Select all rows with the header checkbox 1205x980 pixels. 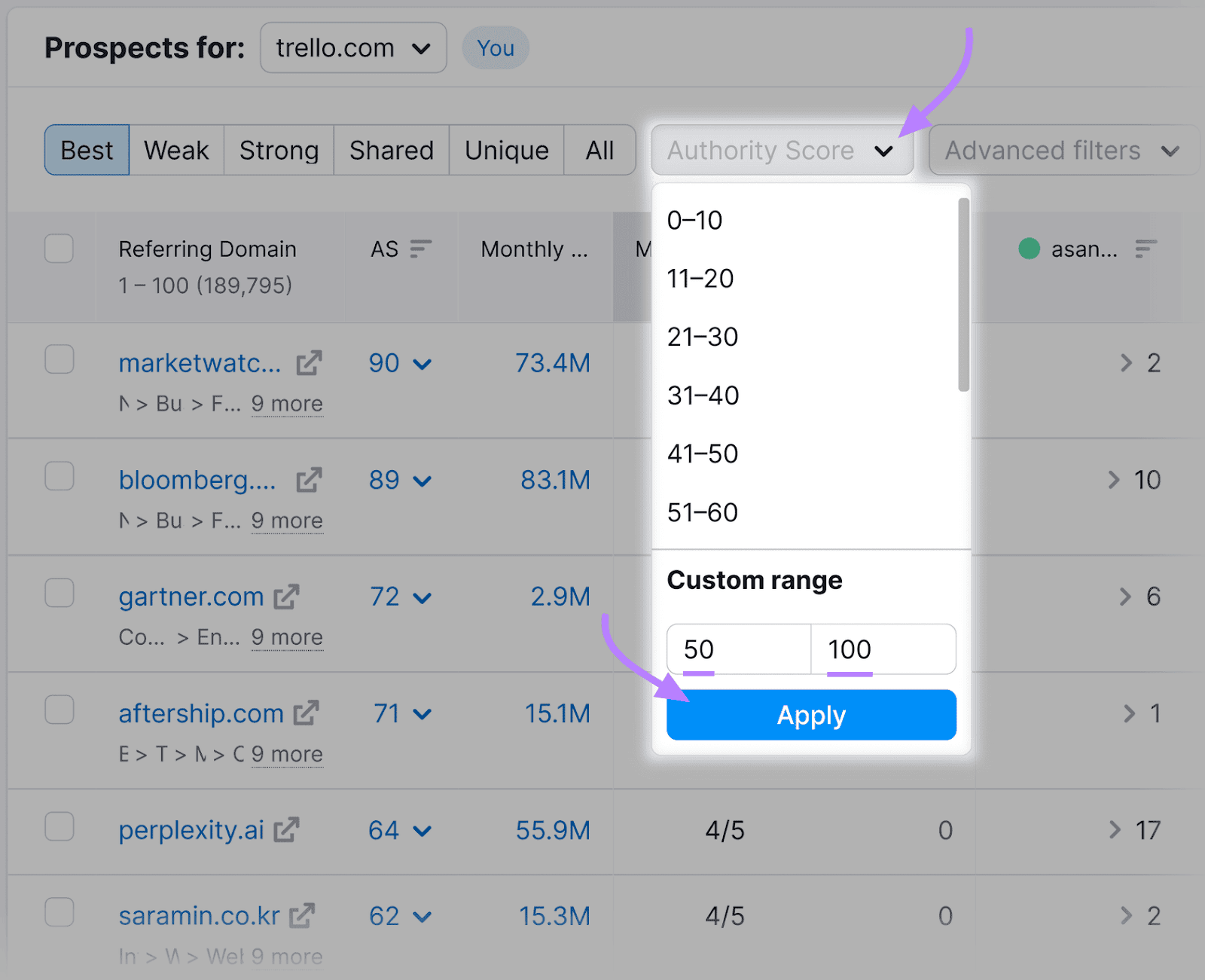coord(59,249)
